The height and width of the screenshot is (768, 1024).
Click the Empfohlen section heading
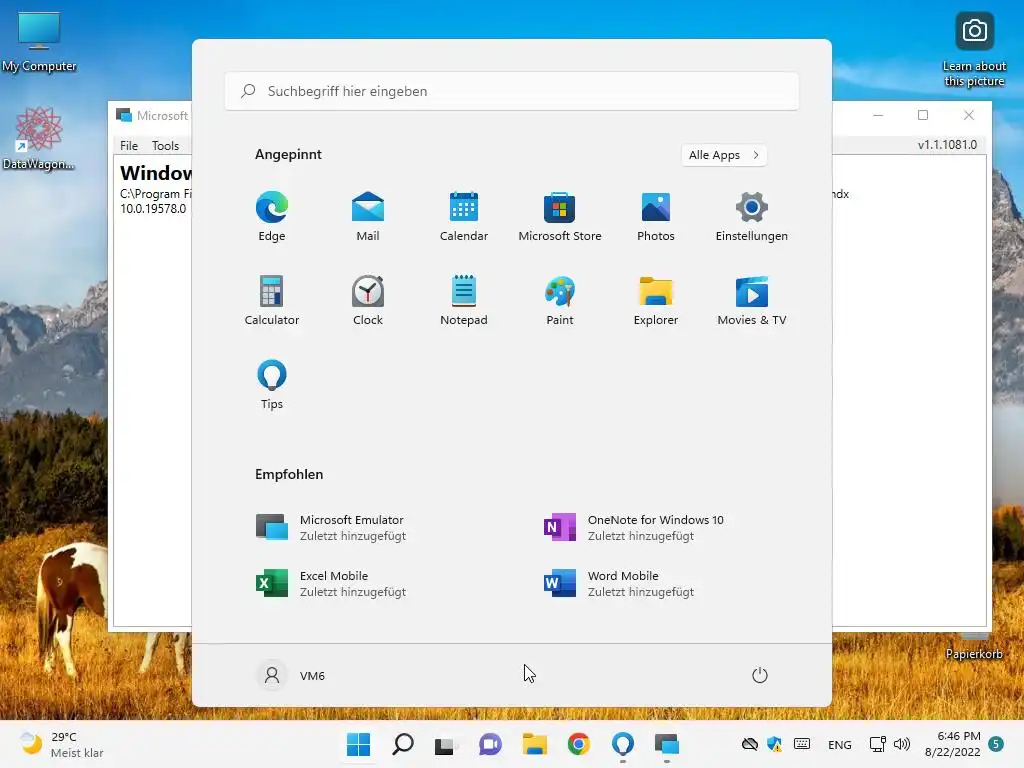click(x=289, y=475)
